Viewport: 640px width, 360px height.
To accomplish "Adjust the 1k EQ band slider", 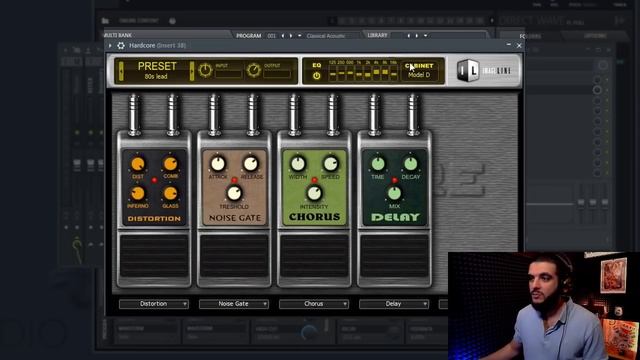I will click(359, 74).
